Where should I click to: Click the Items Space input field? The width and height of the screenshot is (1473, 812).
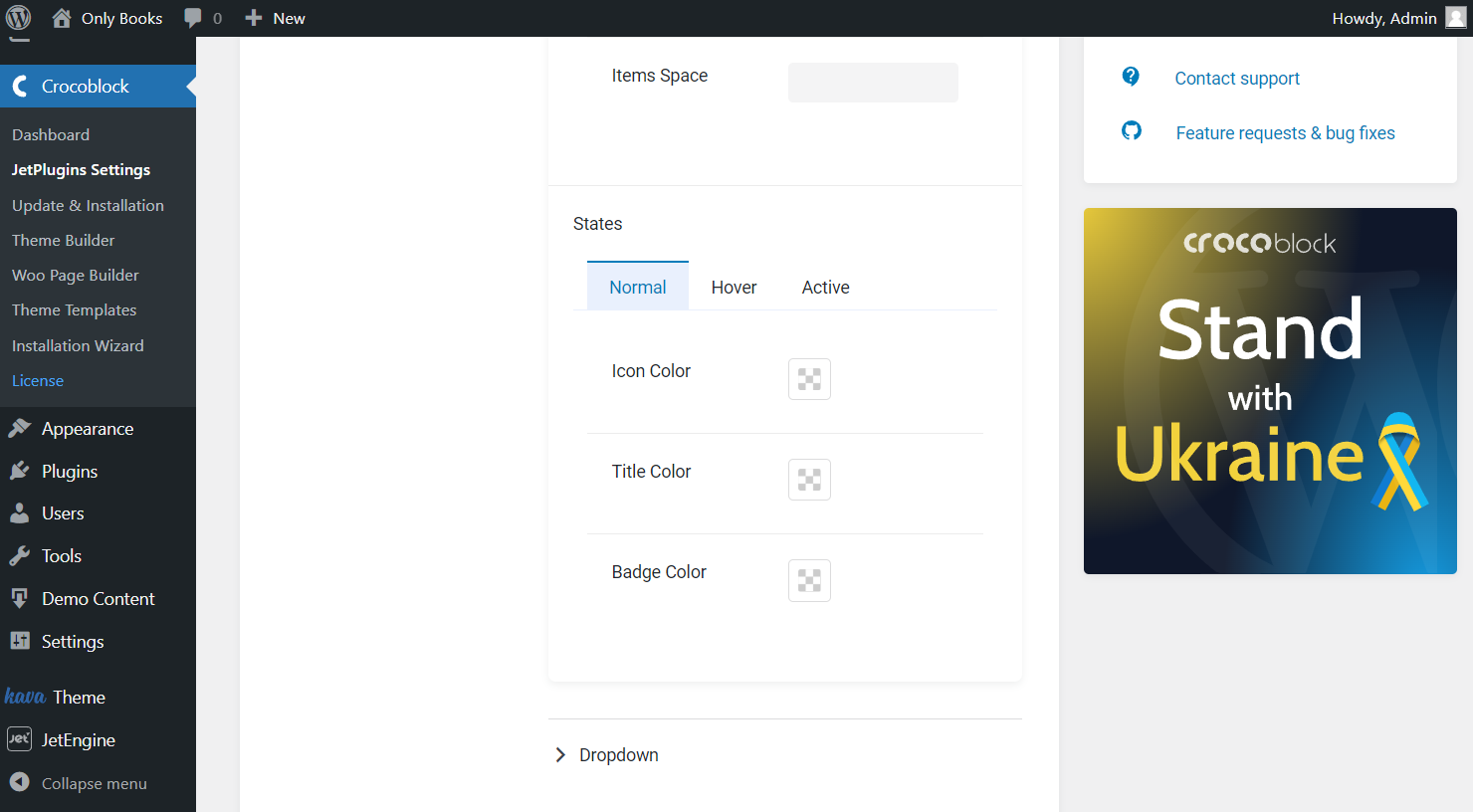pyautogui.click(x=873, y=83)
